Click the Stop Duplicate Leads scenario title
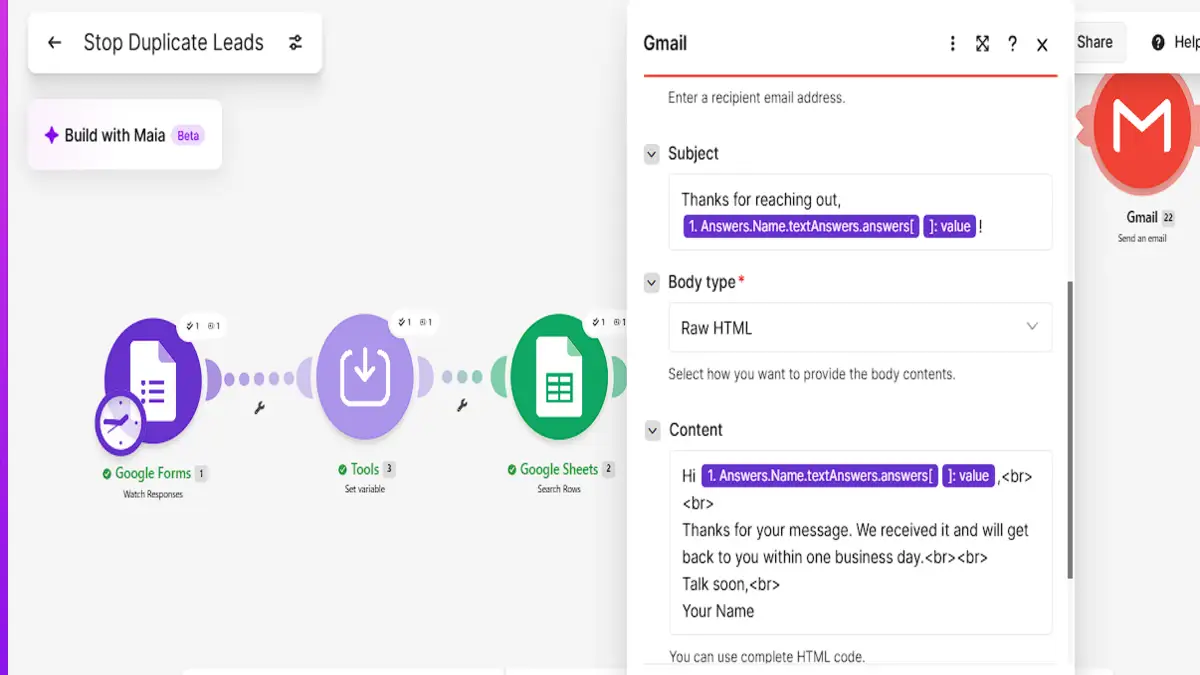The width and height of the screenshot is (1200, 675). pos(173,43)
